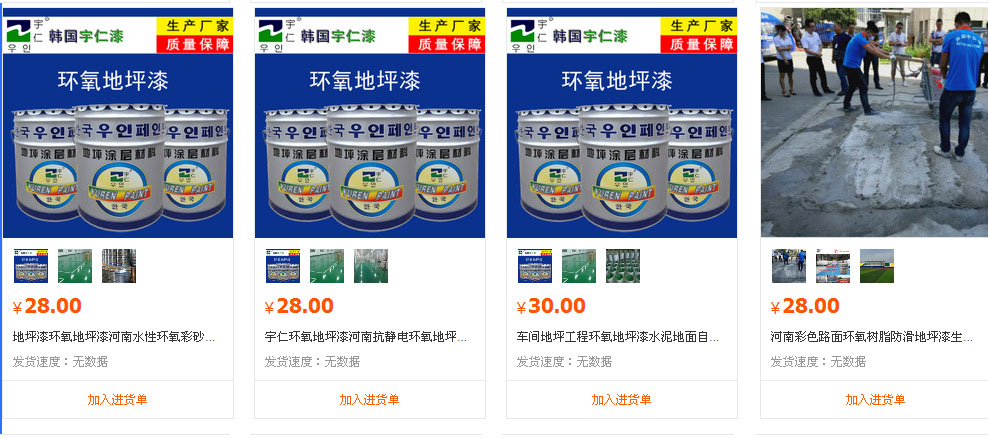Image resolution: width=988 pixels, height=438 pixels.
Task: Add second ¥28.00 product to 进货单
Action: click(x=369, y=400)
